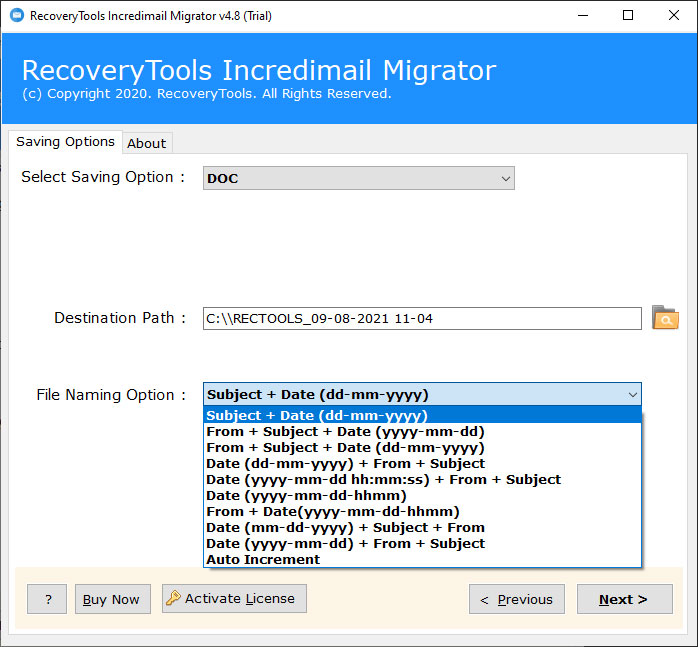Click the Activate License button
Image resolution: width=698 pixels, height=647 pixels.
[x=234, y=598]
